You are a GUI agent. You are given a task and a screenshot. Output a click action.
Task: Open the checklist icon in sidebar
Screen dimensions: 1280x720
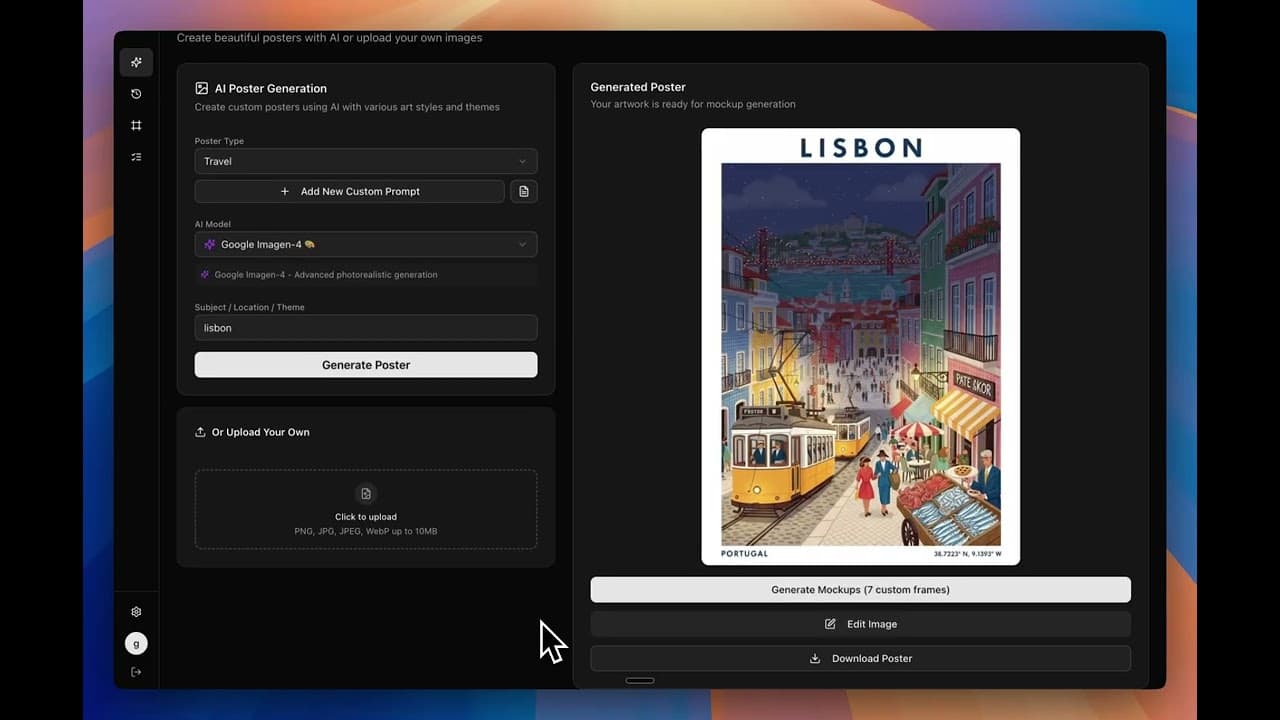click(x=136, y=157)
